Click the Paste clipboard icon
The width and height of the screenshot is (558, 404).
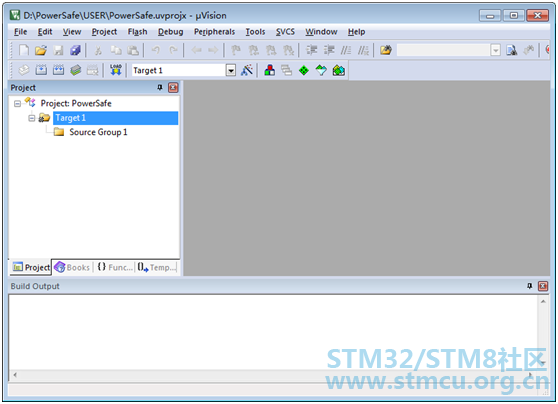133,50
